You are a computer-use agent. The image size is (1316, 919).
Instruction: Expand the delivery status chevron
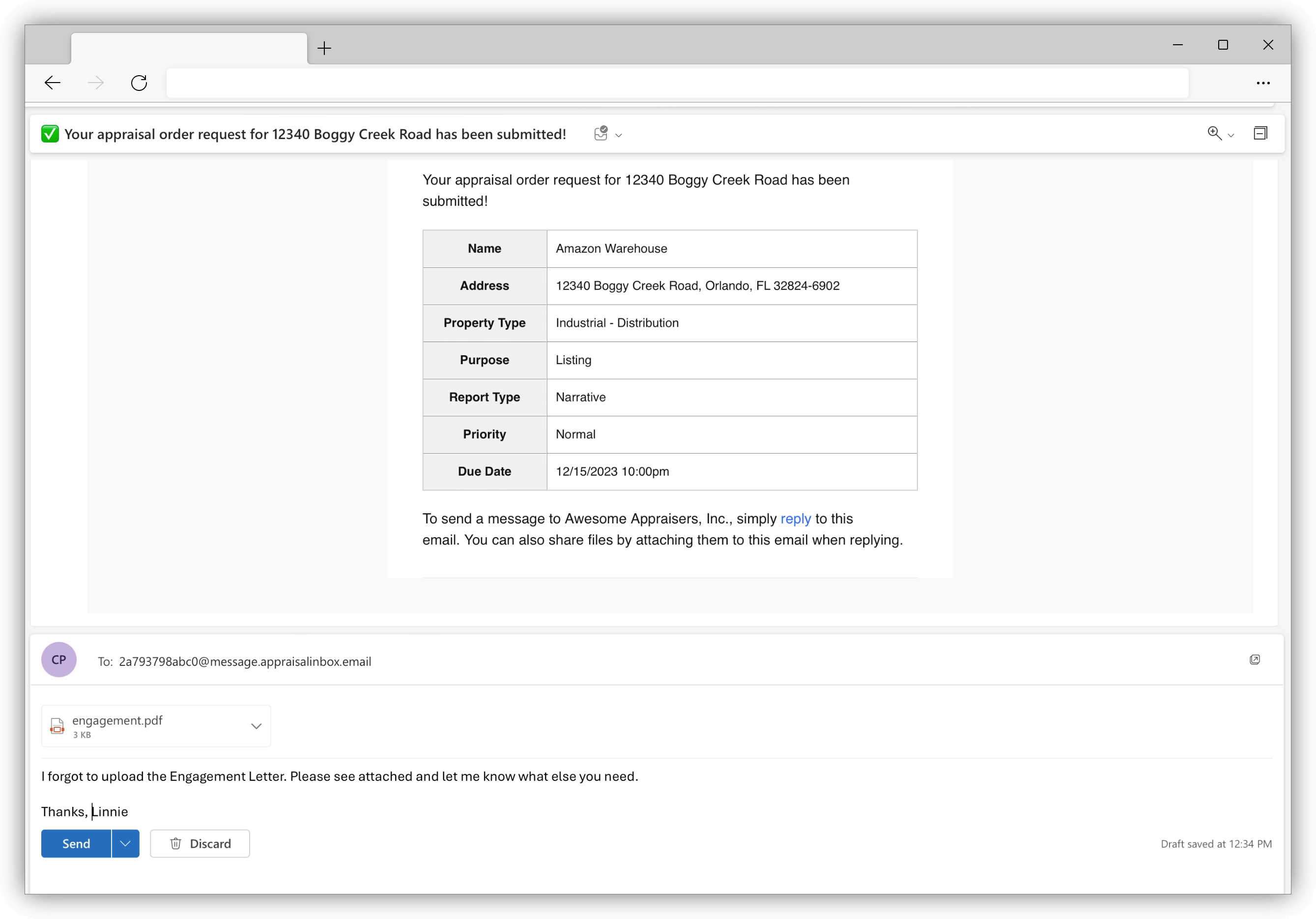pyautogui.click(x=619, y=135)
